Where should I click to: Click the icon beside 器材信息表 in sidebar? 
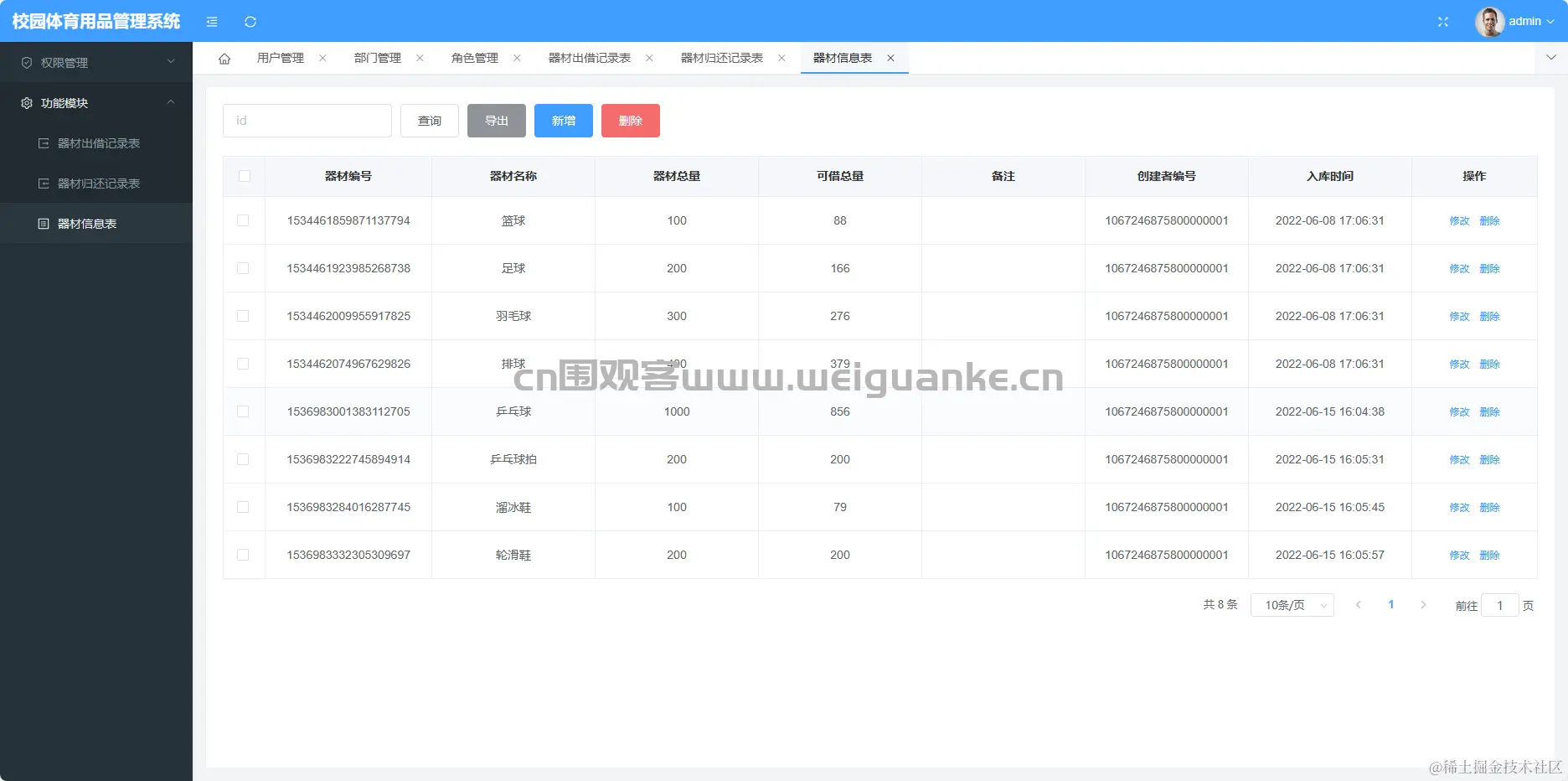(44, 224)
